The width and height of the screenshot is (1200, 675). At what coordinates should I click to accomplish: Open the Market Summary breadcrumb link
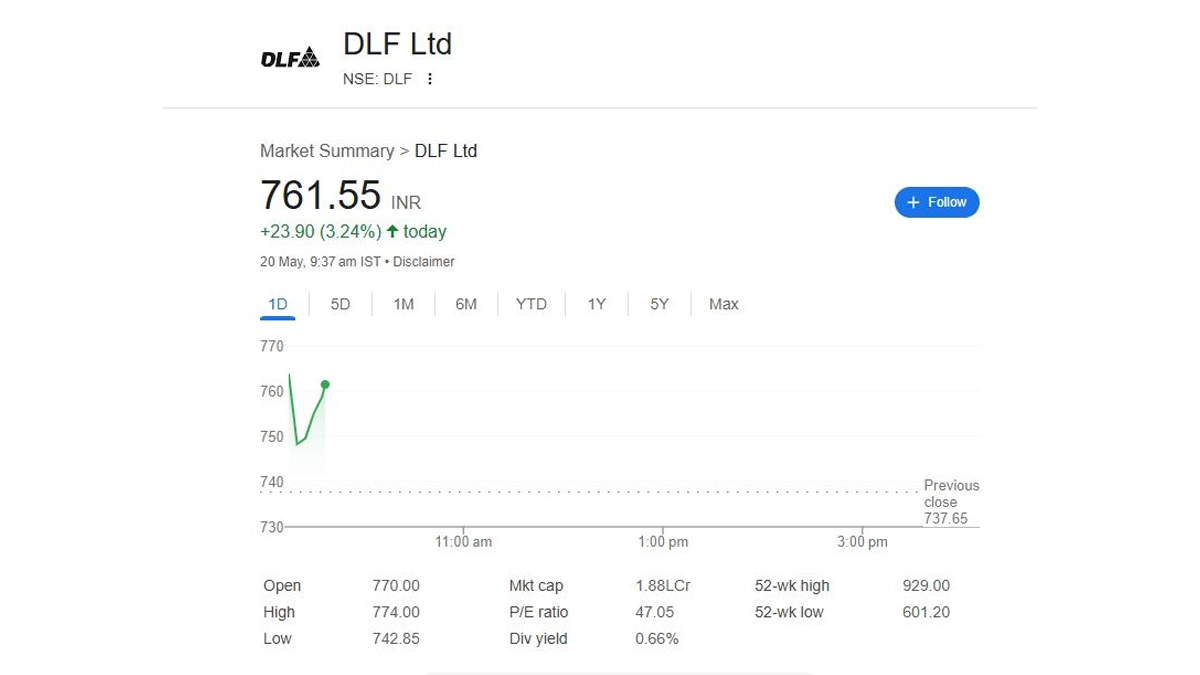click(327, 151)
